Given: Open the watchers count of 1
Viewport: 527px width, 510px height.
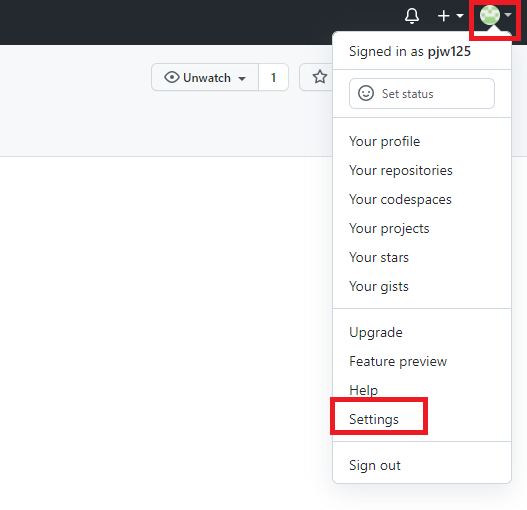Looking at the screenshot, I should (x=273, y=77).
